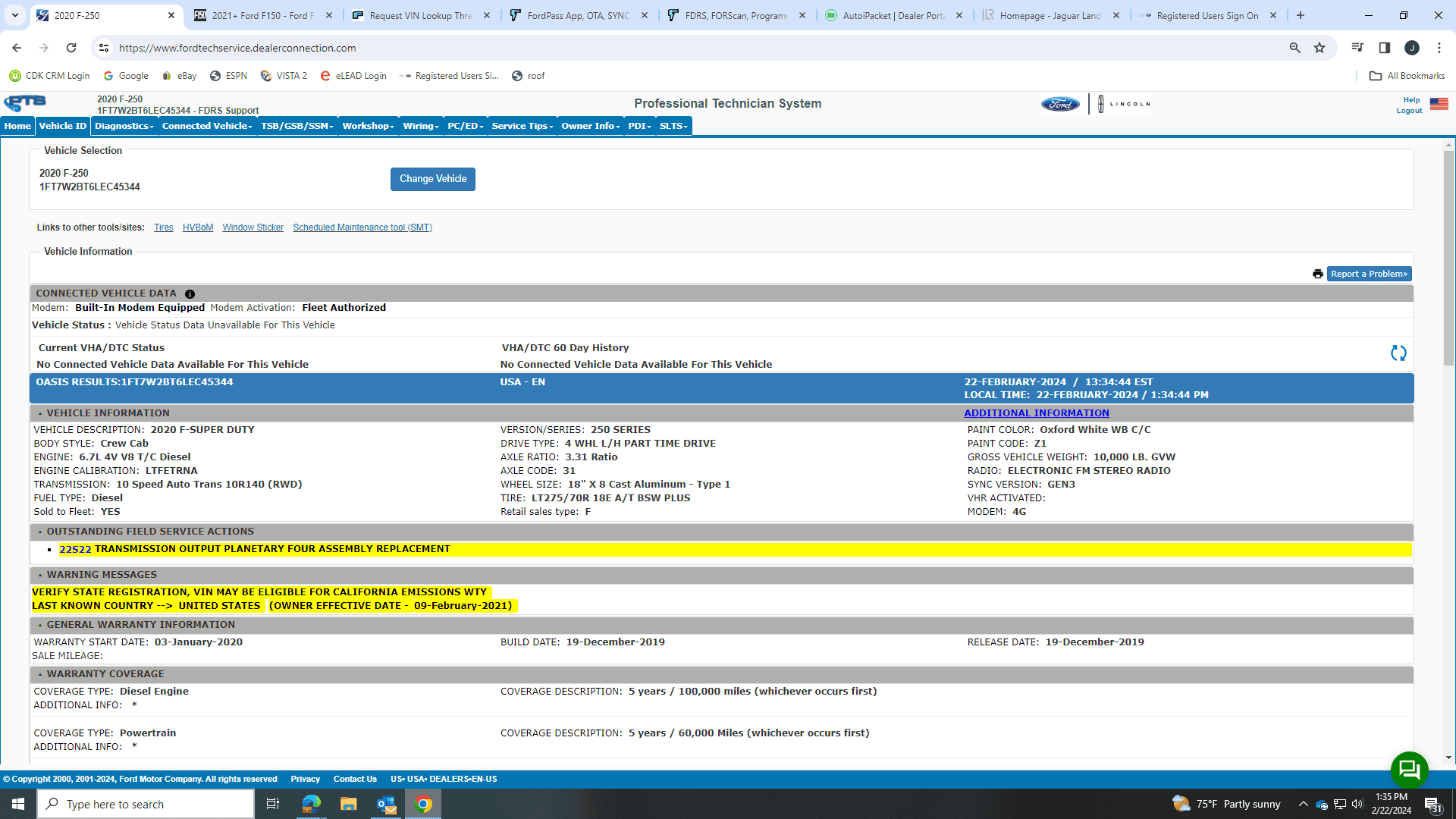Select Vehicle ID menu tab
Viewport: 1456px width, 819px height.
point(63,126)
